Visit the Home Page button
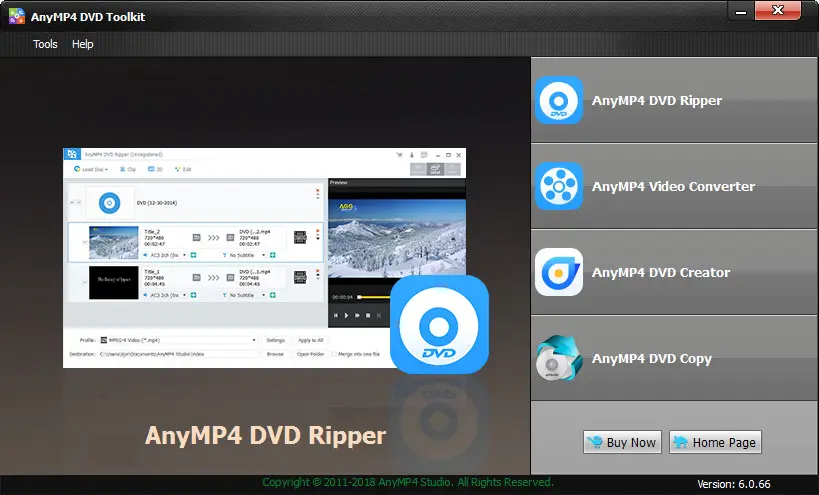819x495 pixels. click(x=715, y=442)
